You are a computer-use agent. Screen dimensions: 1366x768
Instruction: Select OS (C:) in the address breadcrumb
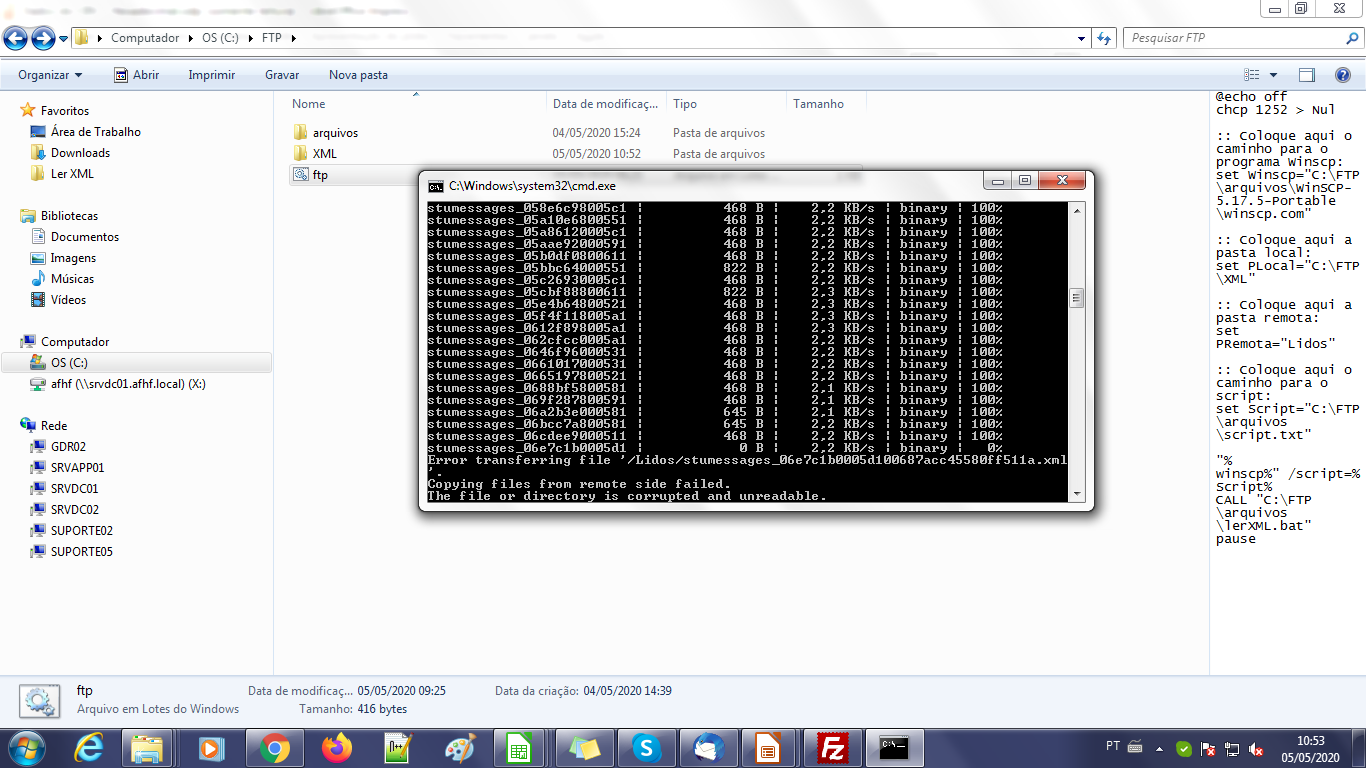[221, 38]
